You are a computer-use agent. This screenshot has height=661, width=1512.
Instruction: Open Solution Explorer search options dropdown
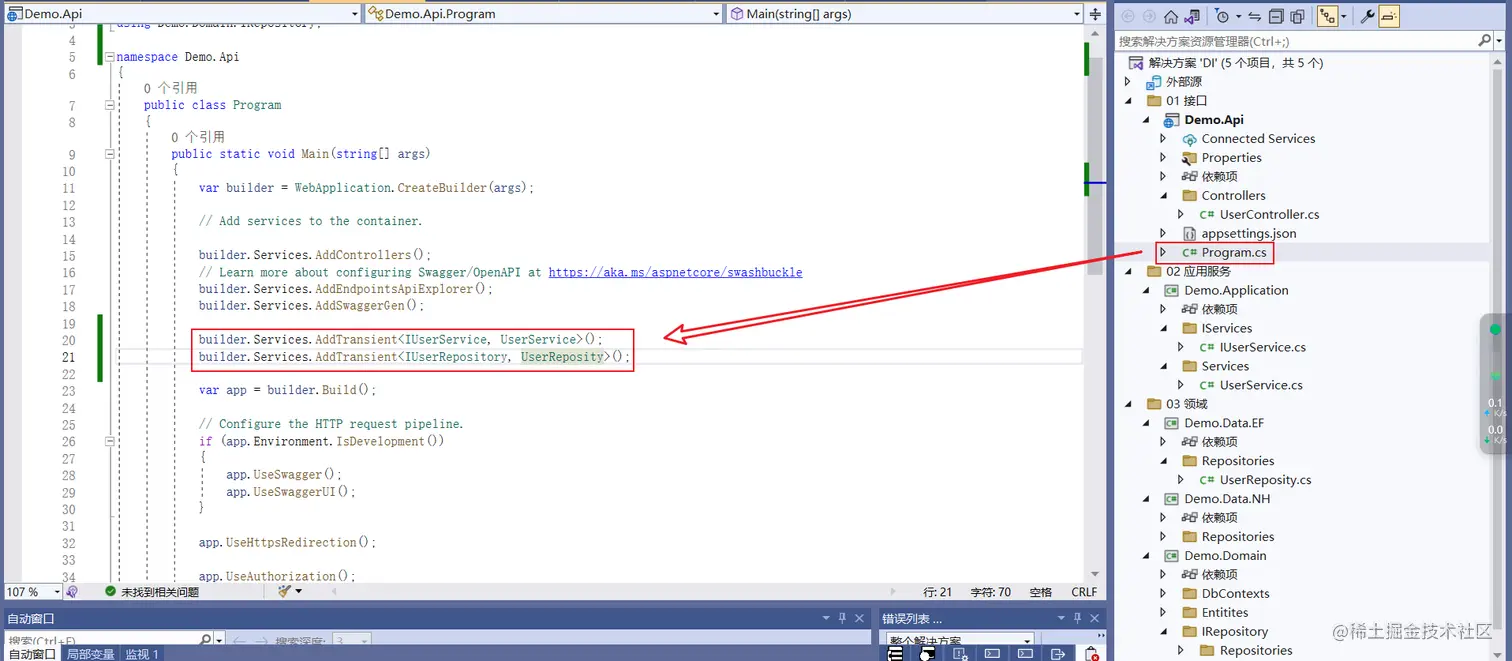coord(1499,41)
